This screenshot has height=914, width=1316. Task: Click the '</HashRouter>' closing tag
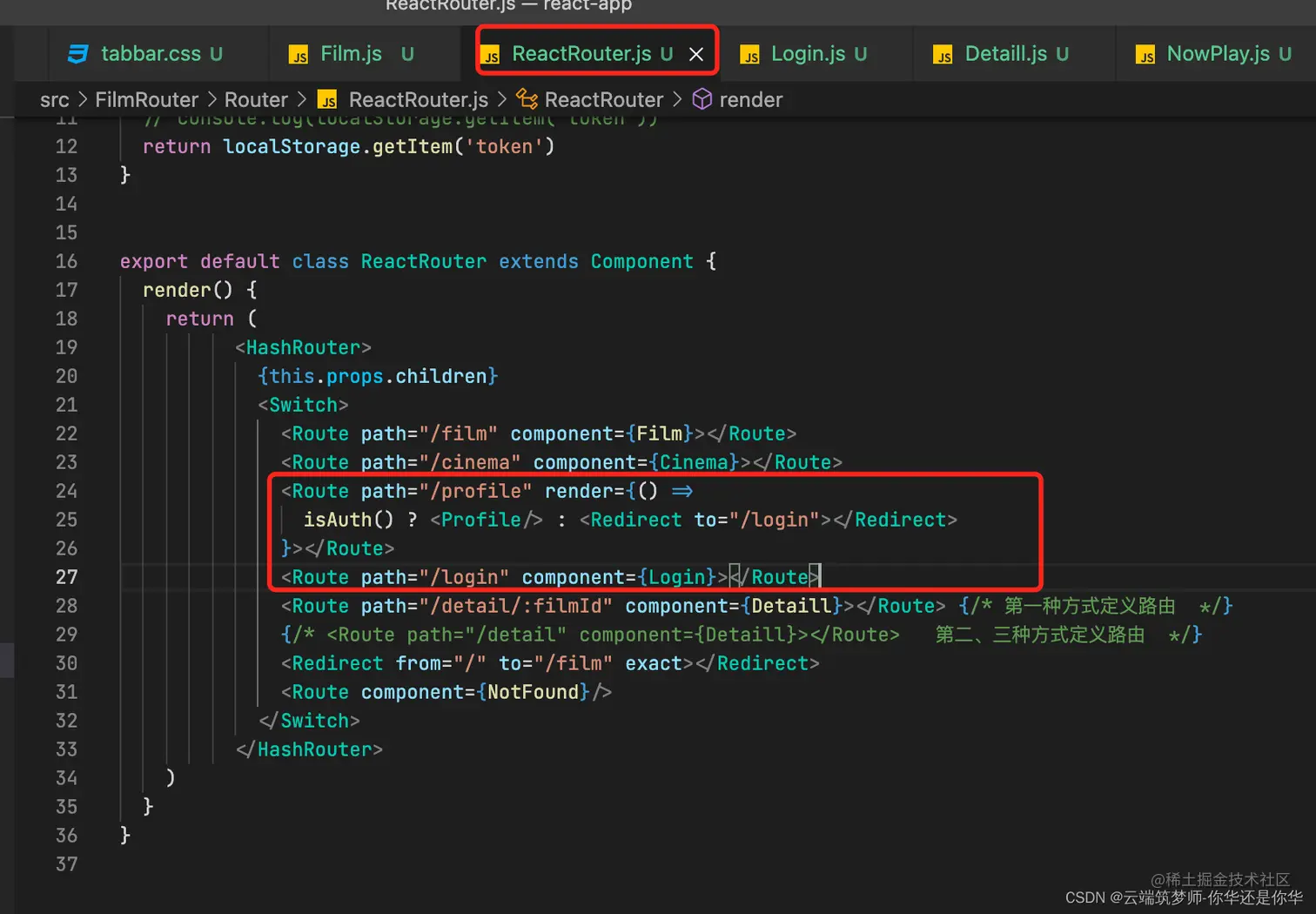click(309, 749)
